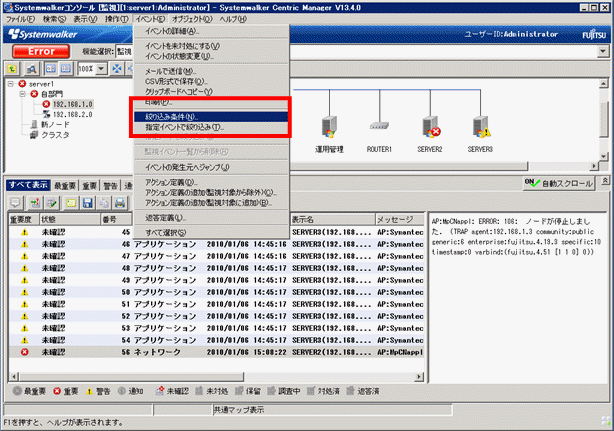
Task: Select the SERVER3 node with warning mark
Action: coord(481,127)
